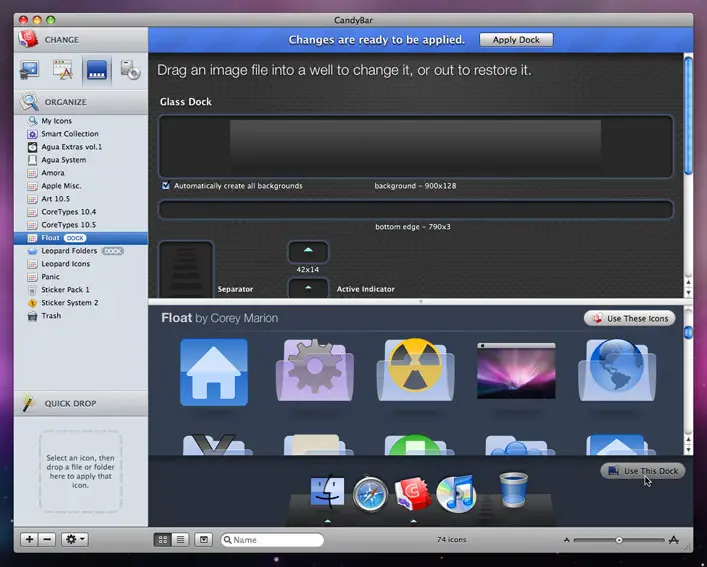The image size is (707, 567).
Task: Select Smart Collection in sidebar
Action: (81, 134)
